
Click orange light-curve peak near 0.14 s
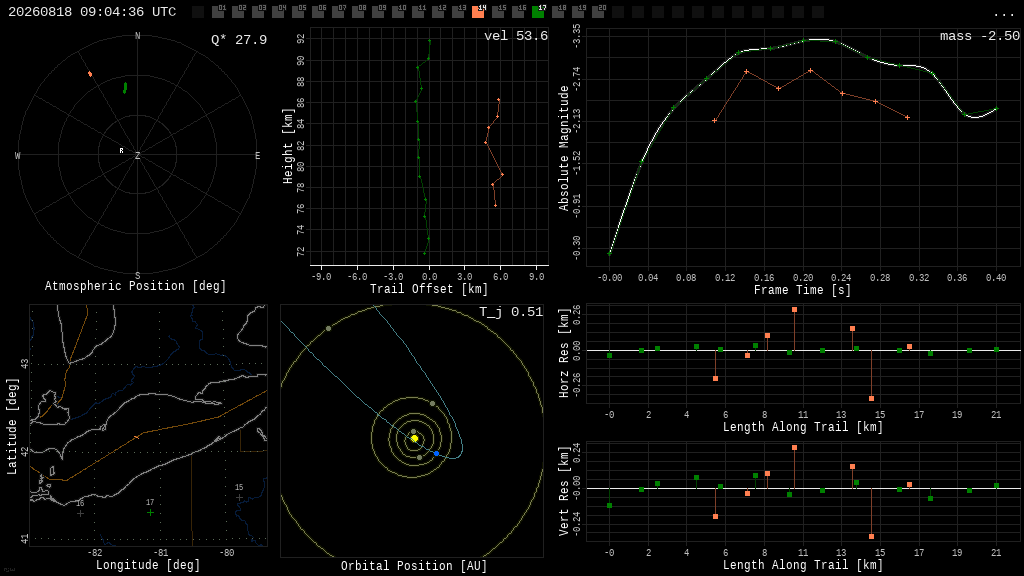pyautogui.click(x=746, y=72)
